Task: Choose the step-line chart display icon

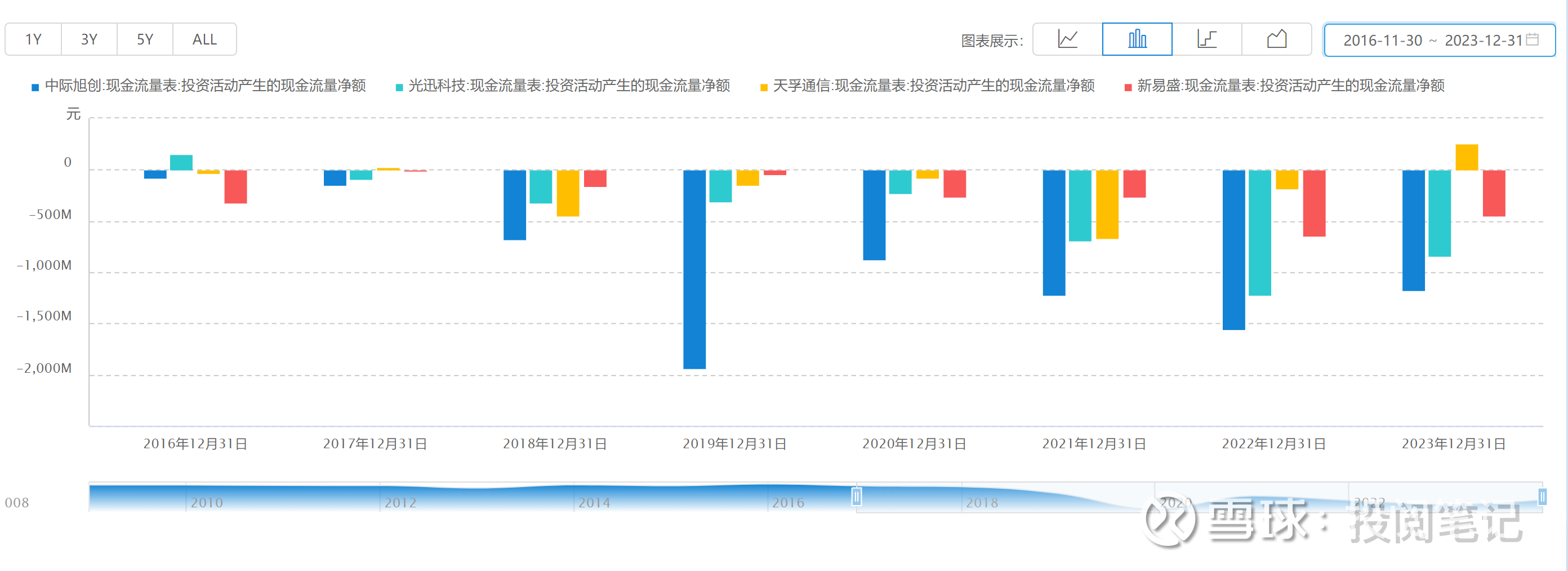Action: click(x=1206, y=39)
